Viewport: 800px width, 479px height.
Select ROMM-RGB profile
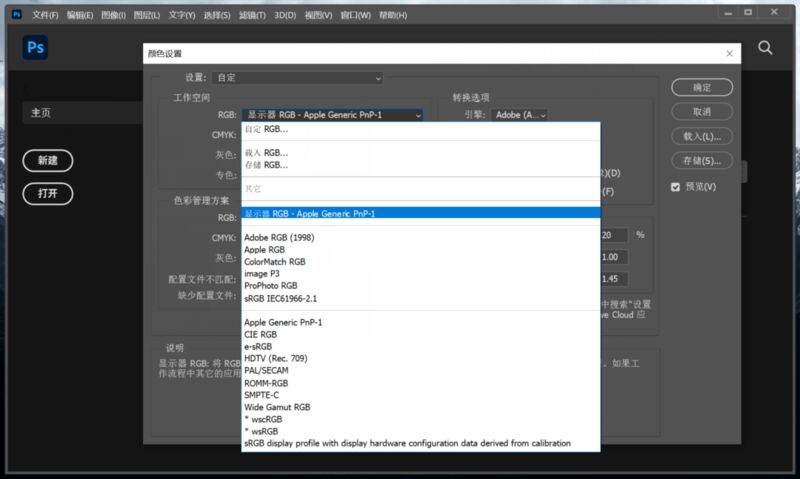click(421, 383)
